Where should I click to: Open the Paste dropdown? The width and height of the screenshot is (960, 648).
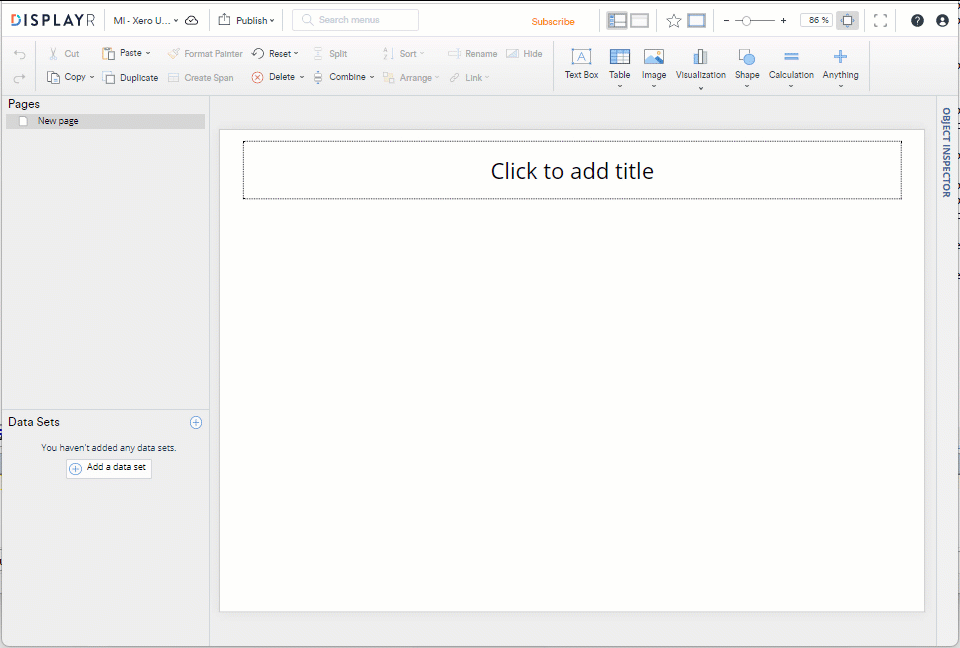126,53
